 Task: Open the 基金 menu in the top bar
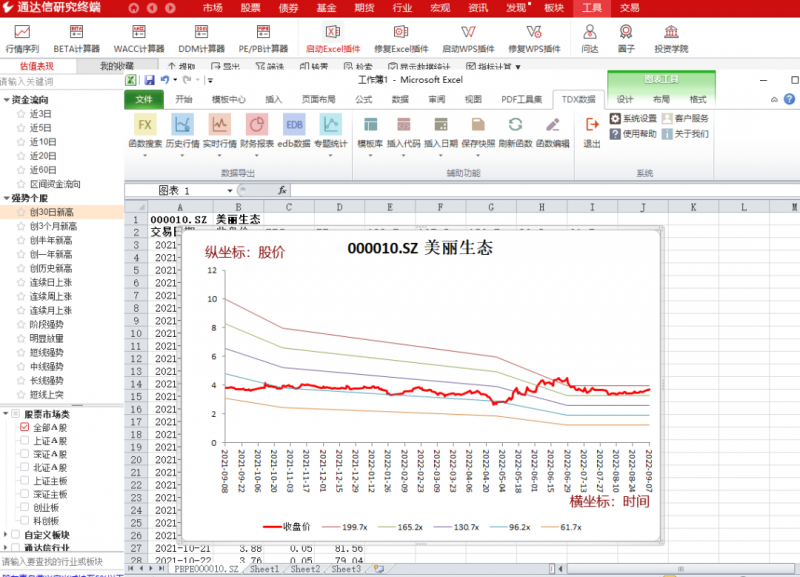(326, 8)
